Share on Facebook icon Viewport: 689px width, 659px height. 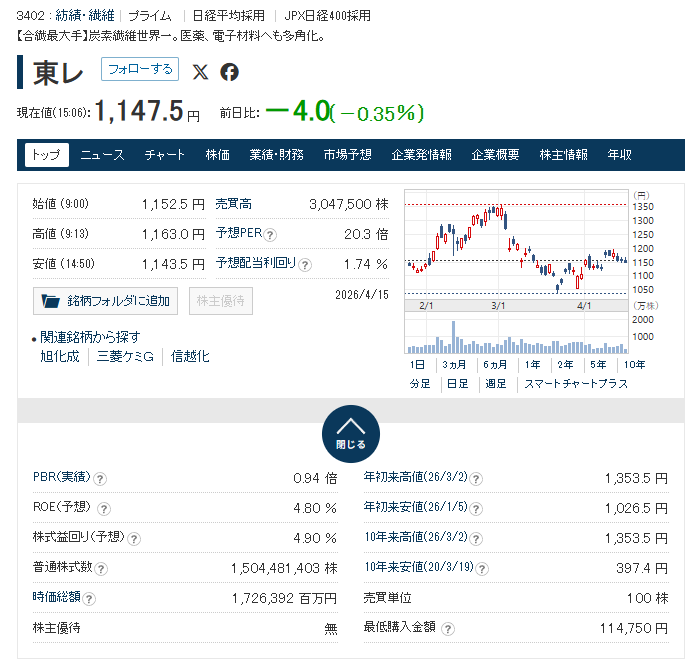(229, 72)
